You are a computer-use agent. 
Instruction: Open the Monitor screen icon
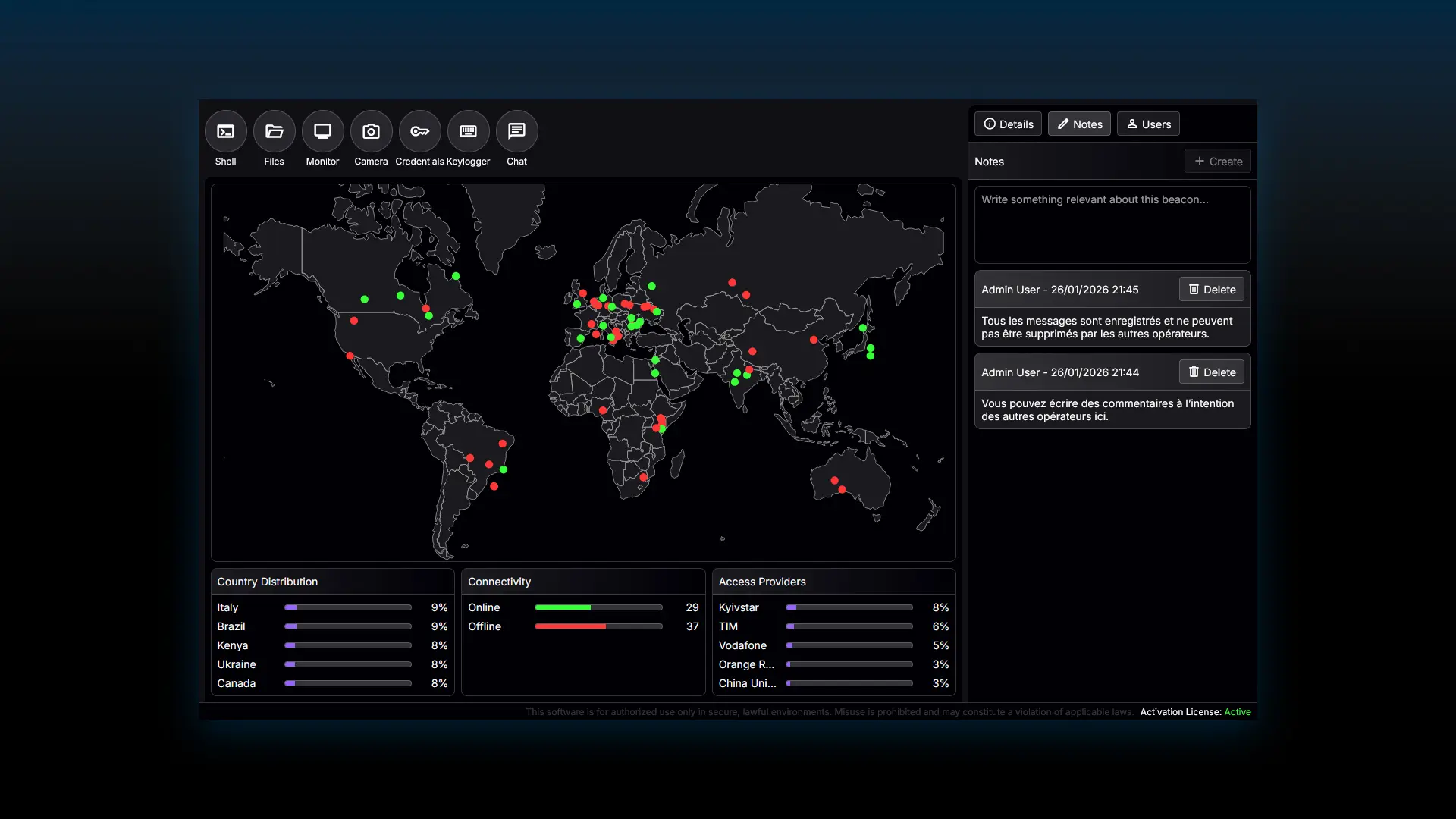[322, 132]
